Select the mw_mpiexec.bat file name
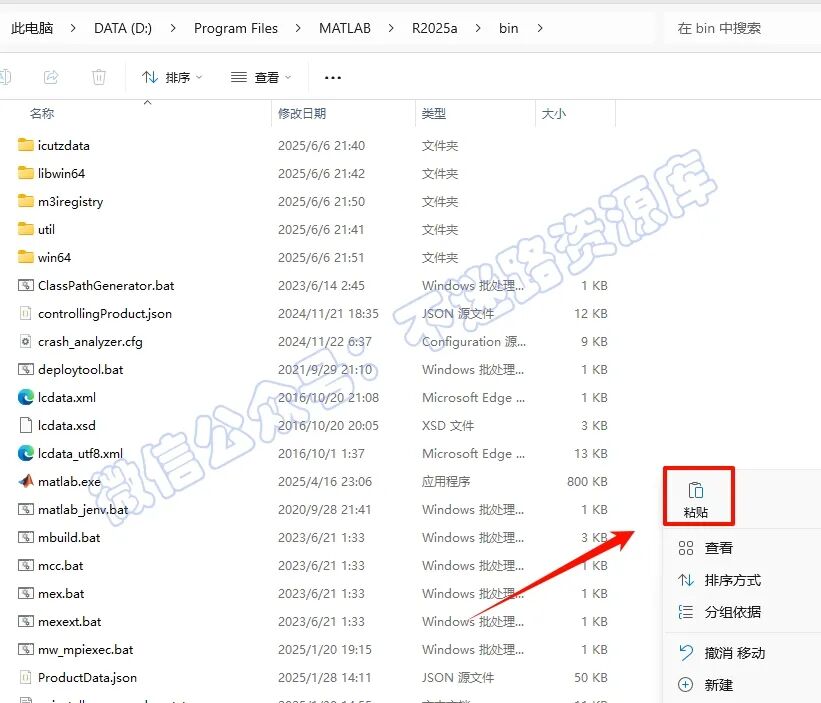Viewport: 821px width, 703px height. 85,650
